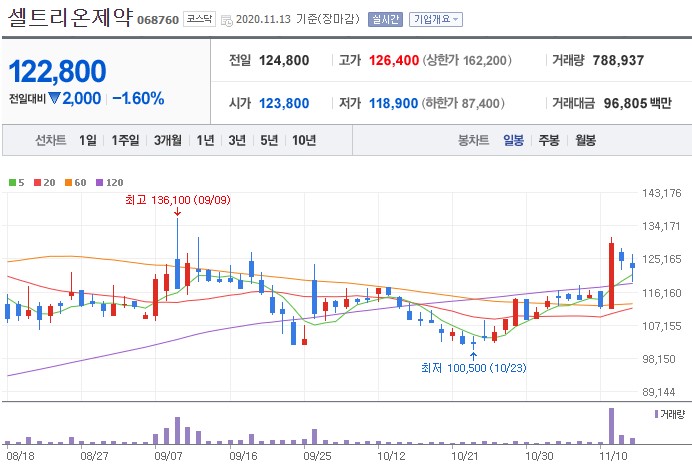This screenshot has height=469, width=692.
Task: Click the 상한가 162,200 upper limit text
Action: point(467,60)
